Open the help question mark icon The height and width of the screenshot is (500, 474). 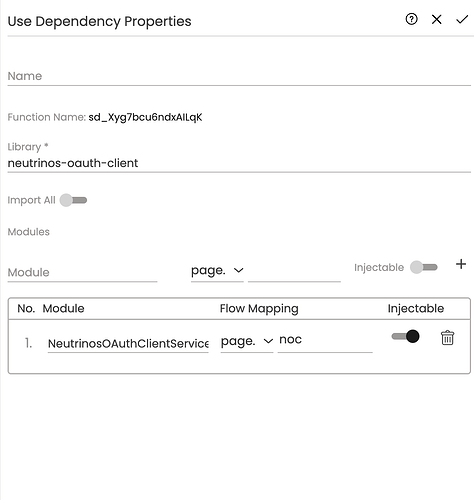pyautogui.click(x=411, y=19)
